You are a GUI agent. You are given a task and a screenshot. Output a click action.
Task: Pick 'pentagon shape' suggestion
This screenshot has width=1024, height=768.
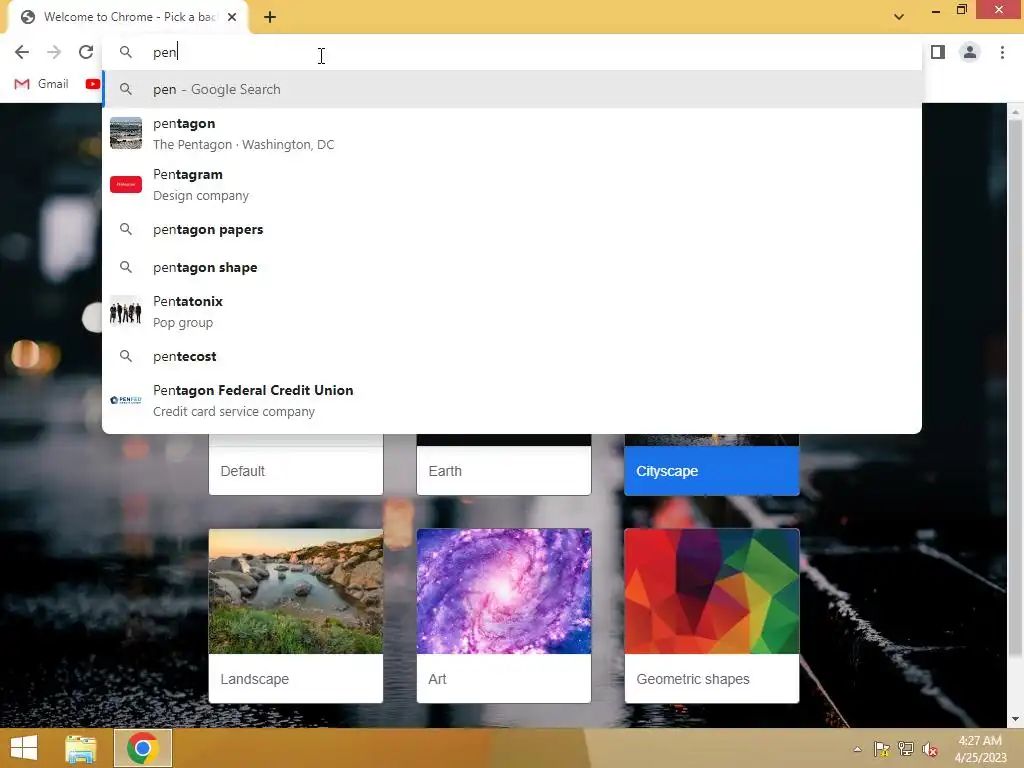512,268
